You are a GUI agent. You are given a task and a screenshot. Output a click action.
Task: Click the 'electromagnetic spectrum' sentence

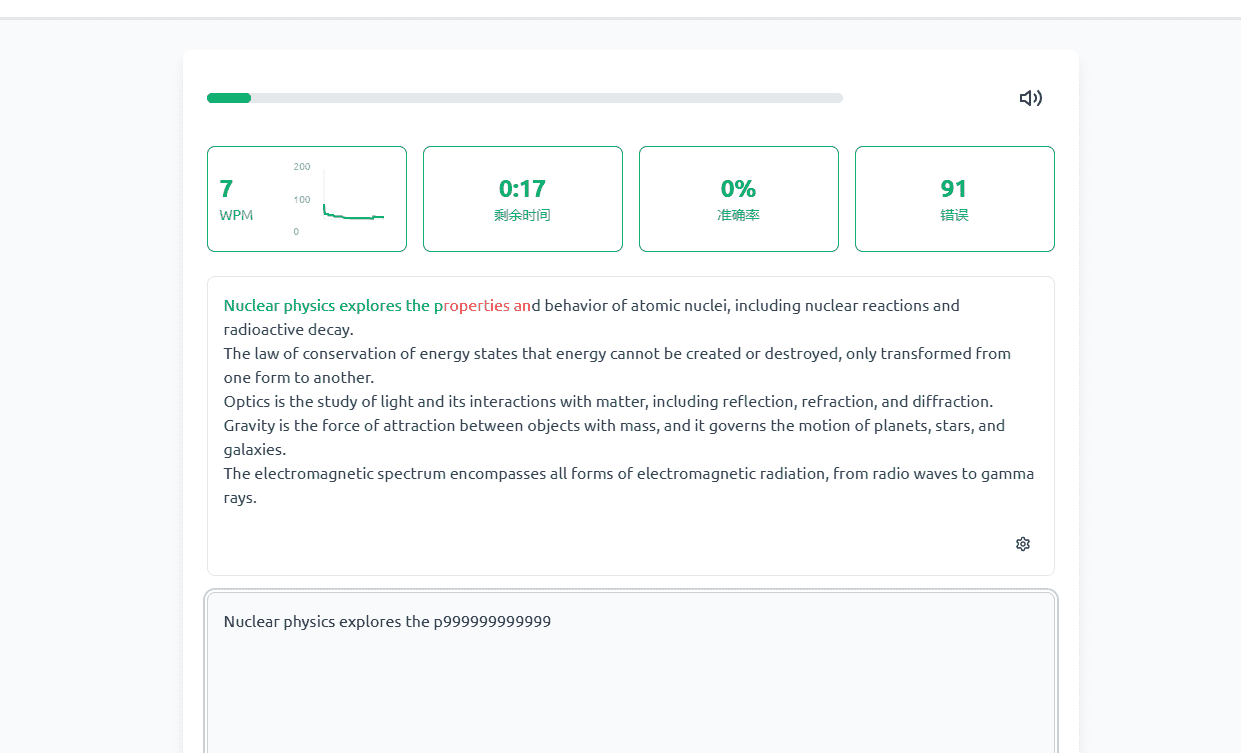629,485
